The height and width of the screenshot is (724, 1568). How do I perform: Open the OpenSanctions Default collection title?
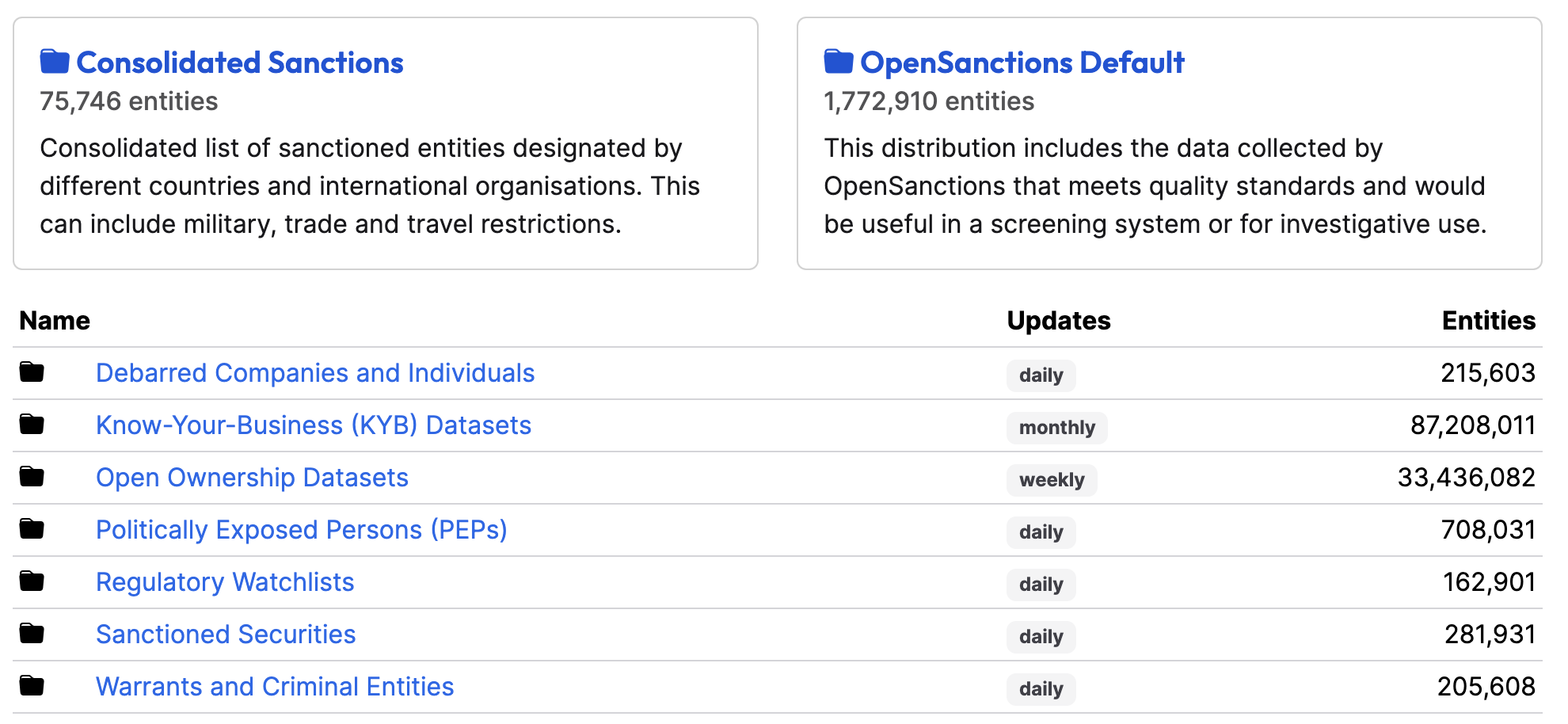(1022, 63)
